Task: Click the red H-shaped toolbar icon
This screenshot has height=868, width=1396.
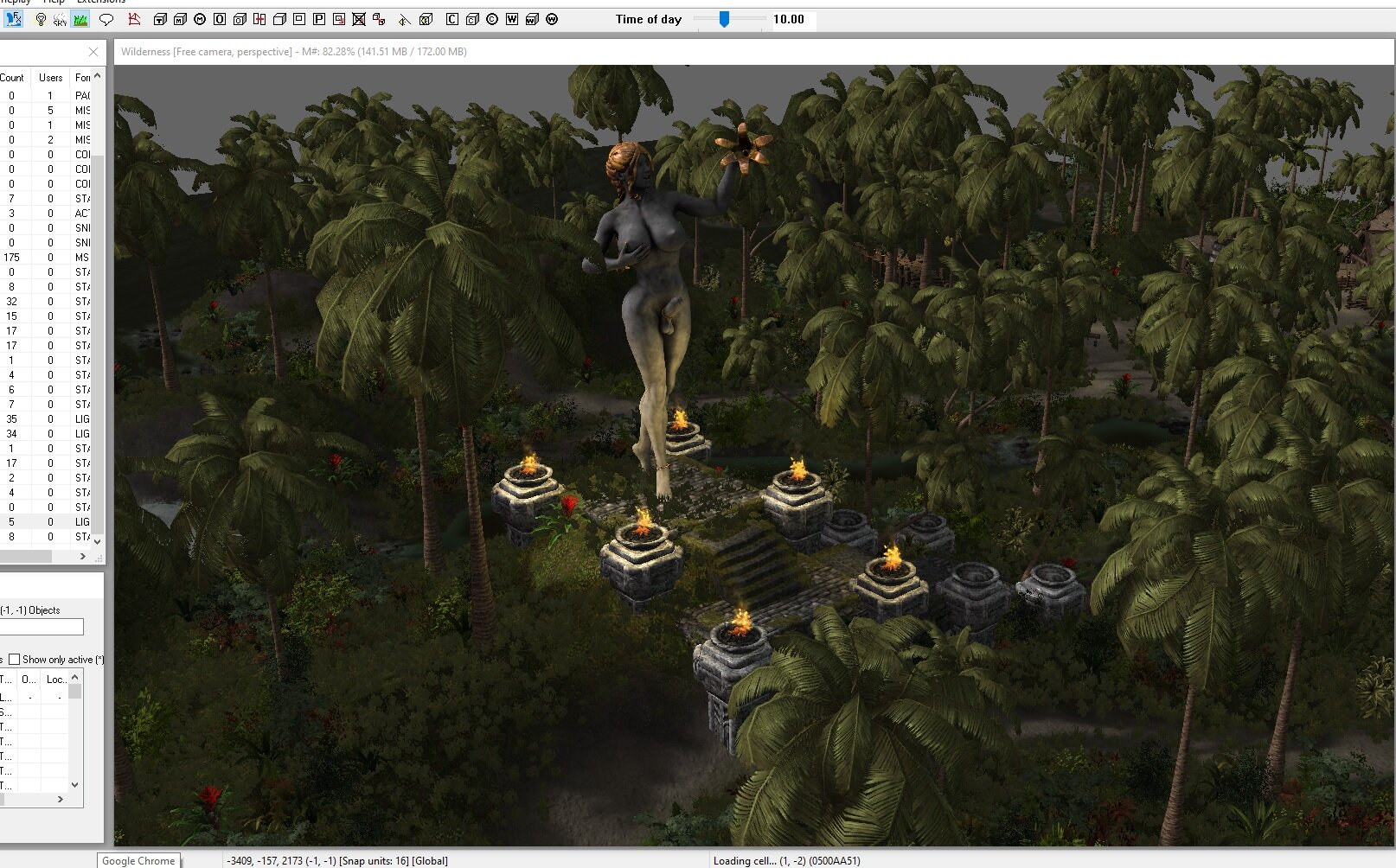Action: [x=259, y=19]
